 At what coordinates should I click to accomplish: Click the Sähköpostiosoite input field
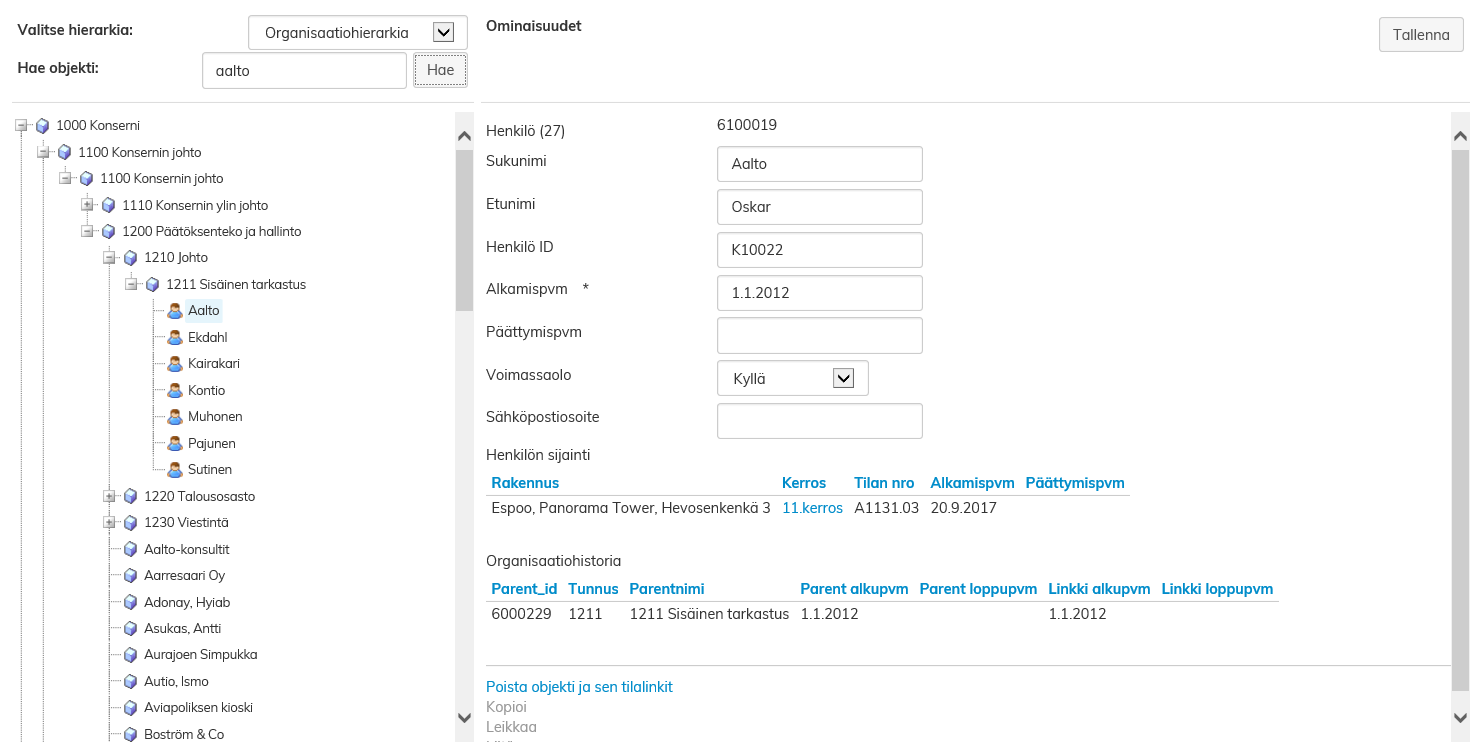pyautogui.click(x=819, y=421)
